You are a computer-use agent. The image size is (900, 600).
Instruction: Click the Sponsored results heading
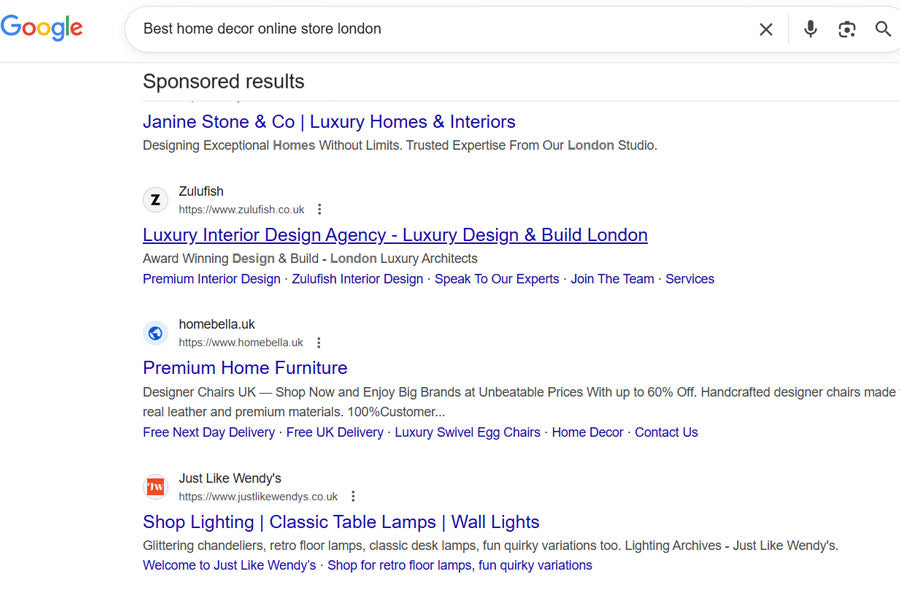click(224, 82)
